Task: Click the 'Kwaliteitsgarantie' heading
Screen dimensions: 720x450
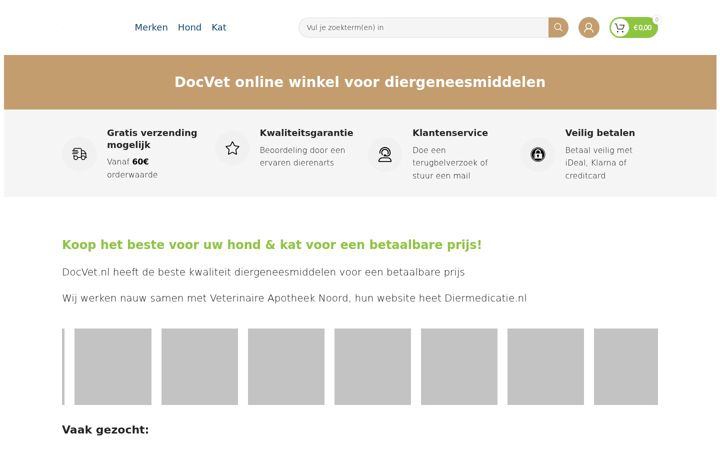Action: pos(306,133)
